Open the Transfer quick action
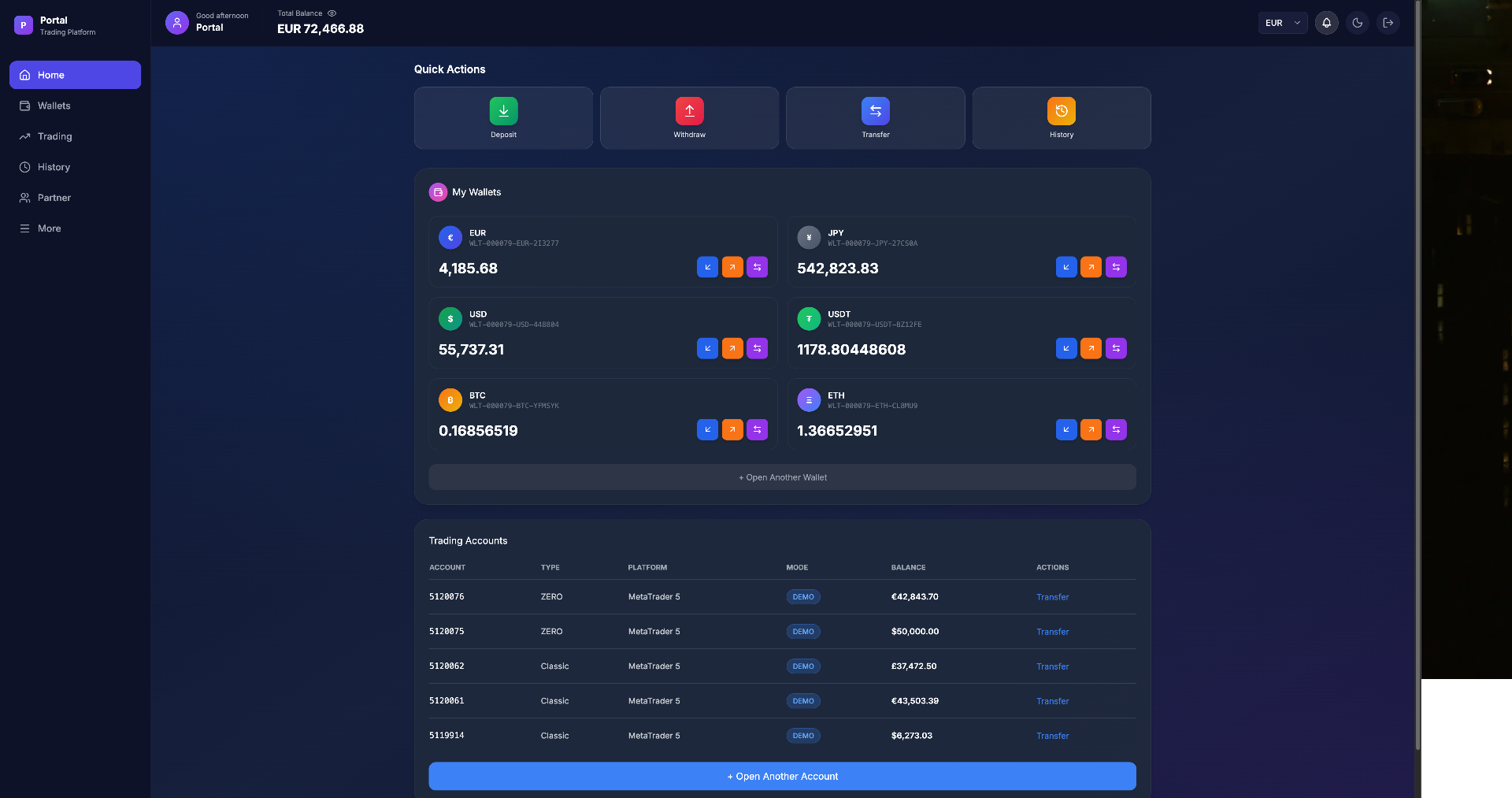Screen dimensions: 1512x798 coord(875,111)
